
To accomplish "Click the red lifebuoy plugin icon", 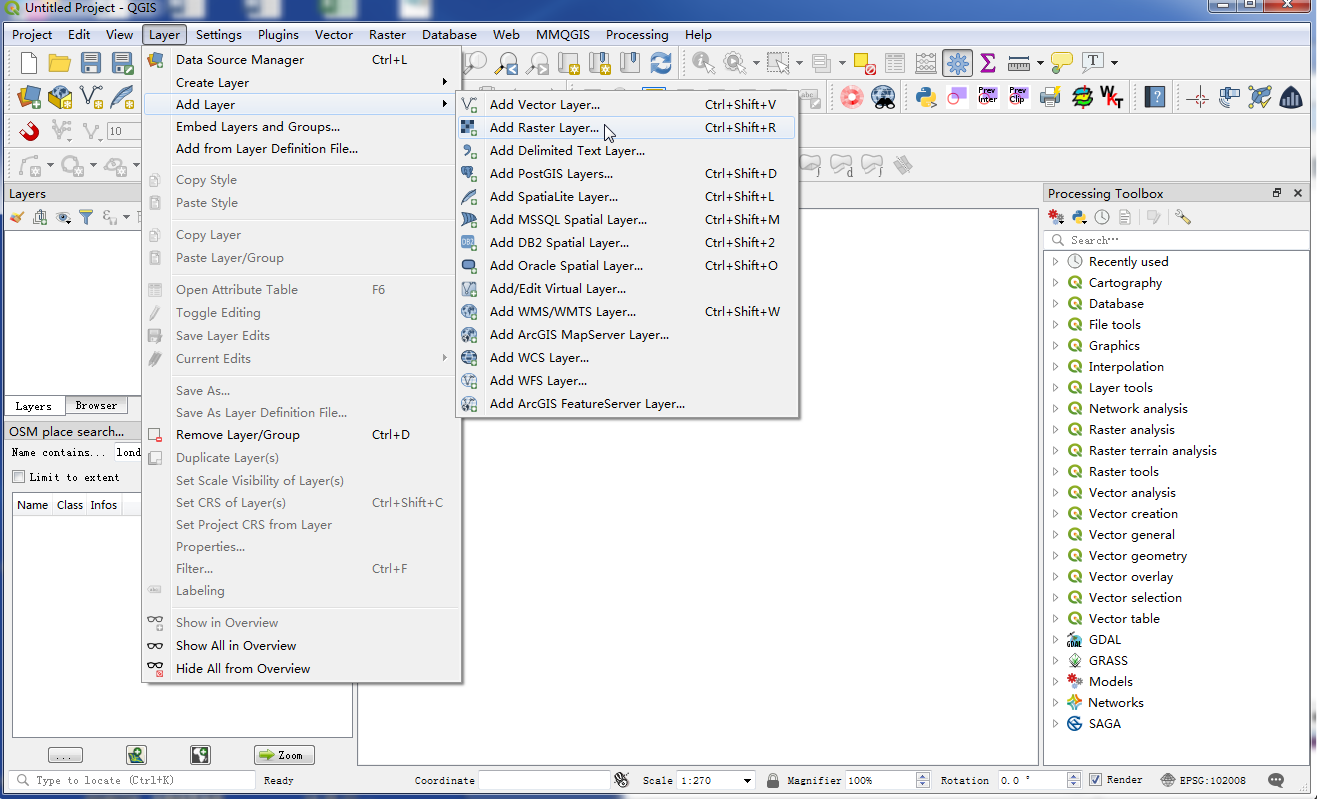I will [x=852, y=97].
